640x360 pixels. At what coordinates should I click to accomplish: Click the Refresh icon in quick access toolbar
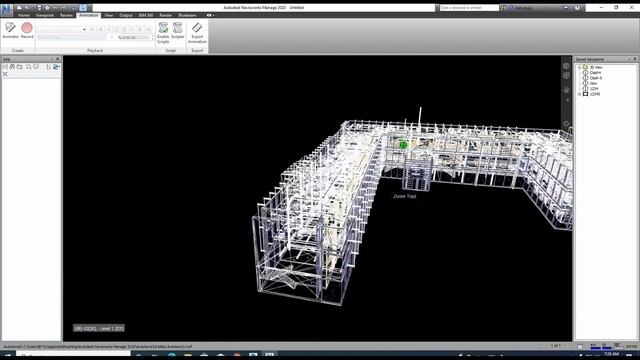[47, 7]
